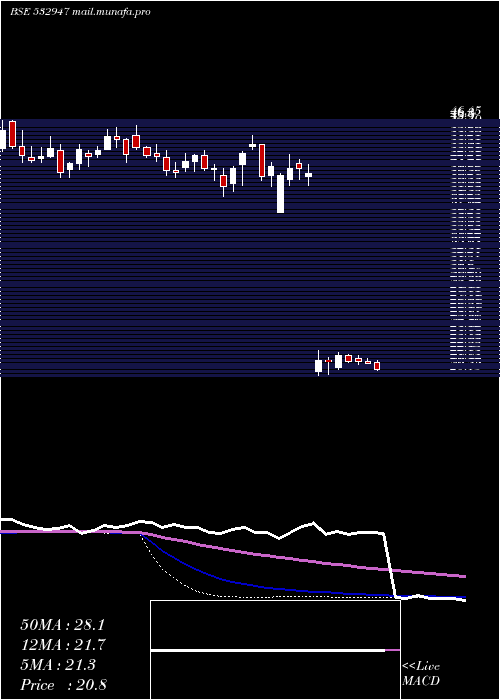
Task: Select the 5MA : 21.3 label
Action: (58, 665)
